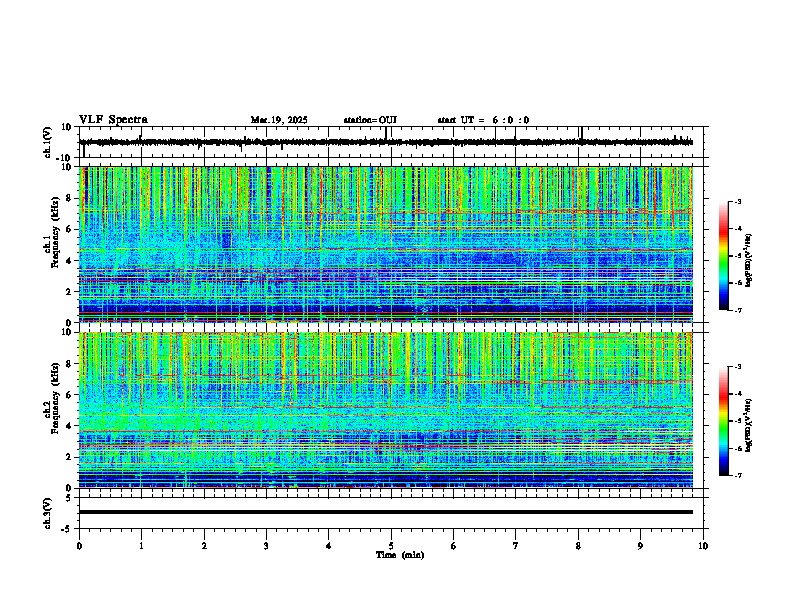
Task: Click the time axis tick label "9"
Action: 640,546
